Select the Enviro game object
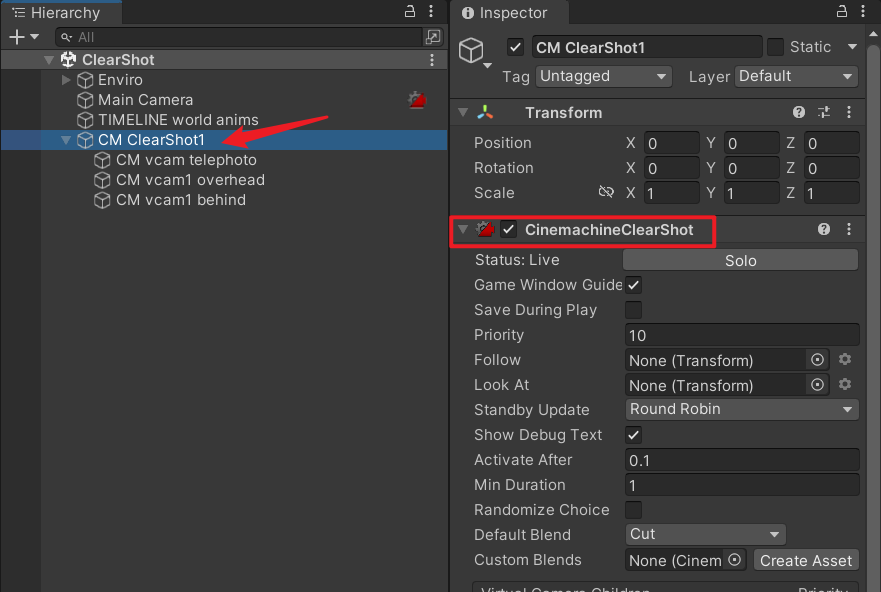Screen dimensions: 881x592 pos(120,80)
